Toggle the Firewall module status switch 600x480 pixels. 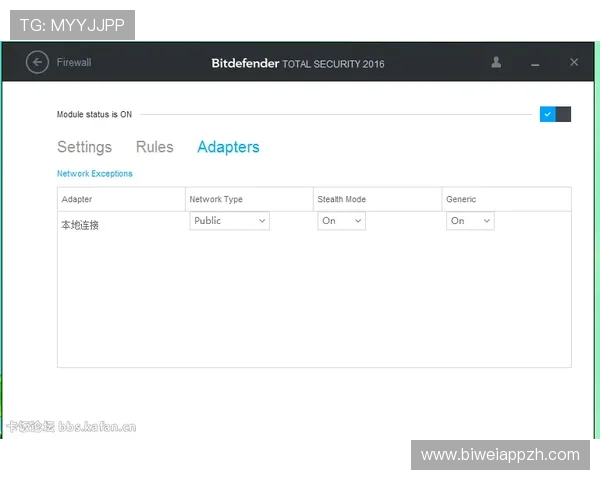[x=555, y=114]
